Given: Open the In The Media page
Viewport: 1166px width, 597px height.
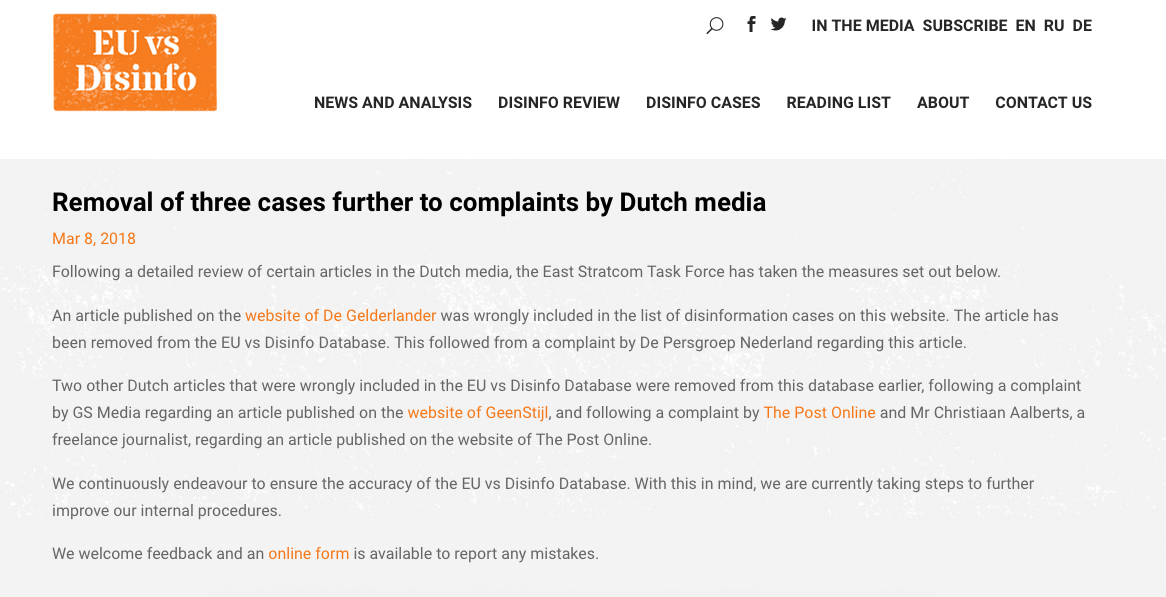Looking at the screenshot, I should point(862,26).
